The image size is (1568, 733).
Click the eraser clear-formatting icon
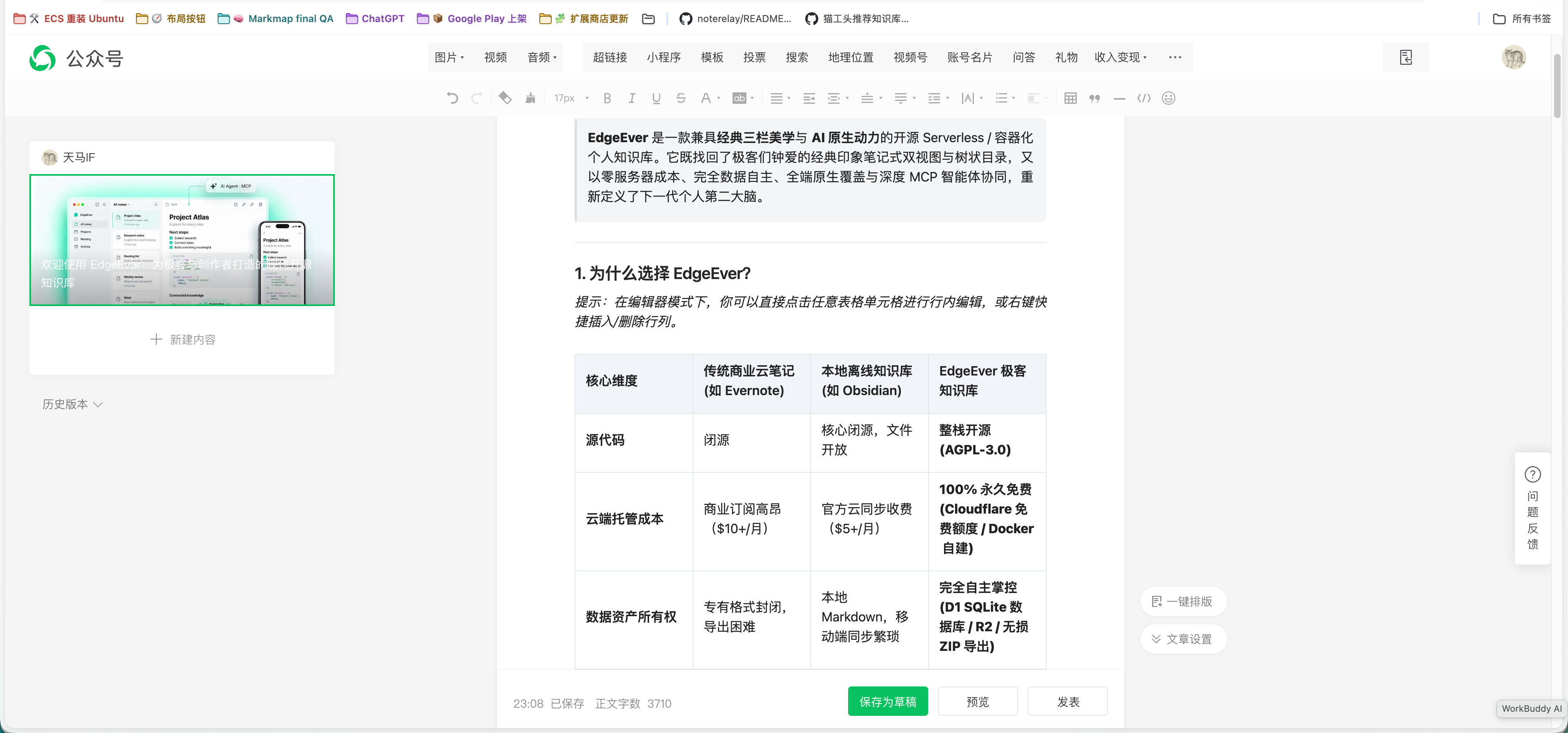505,98
